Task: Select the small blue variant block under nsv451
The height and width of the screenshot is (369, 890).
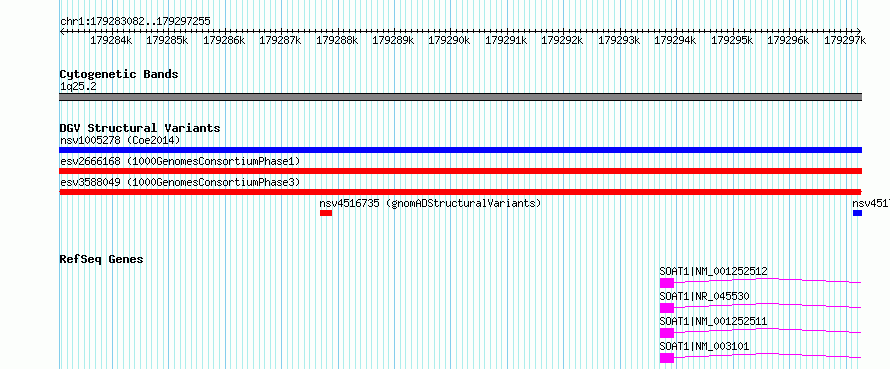Action: pyautogui.click(x=858, y=213)
